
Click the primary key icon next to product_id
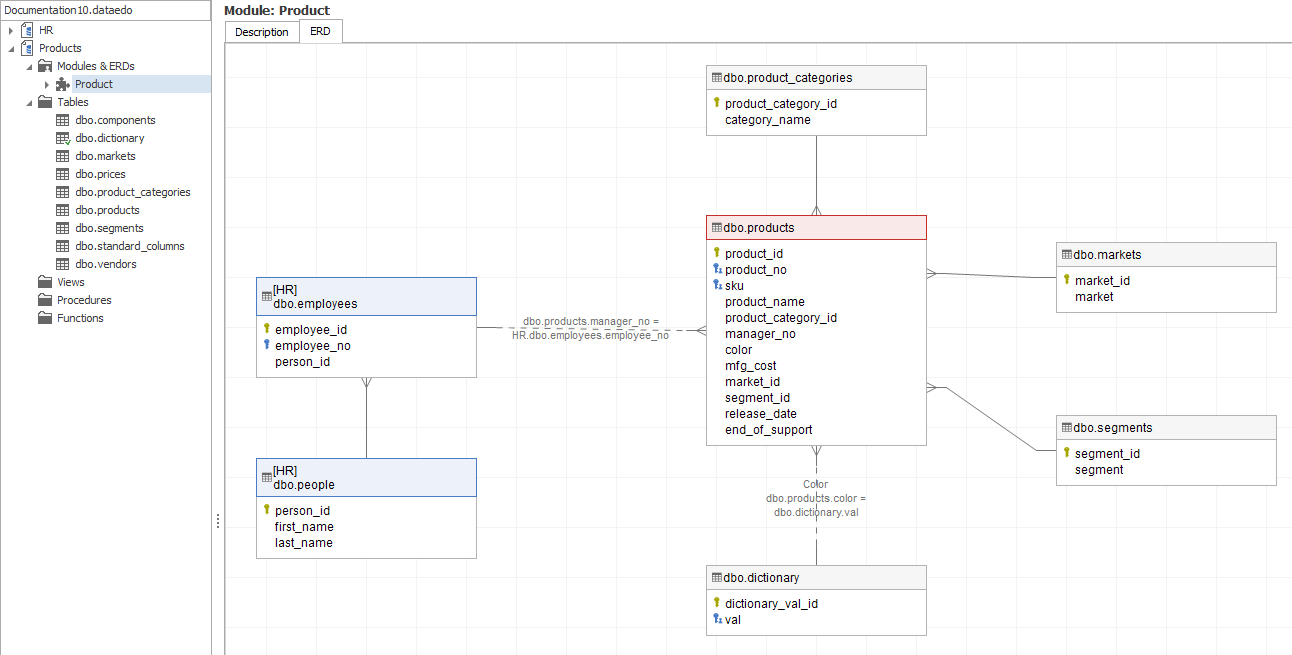point(716,253)
